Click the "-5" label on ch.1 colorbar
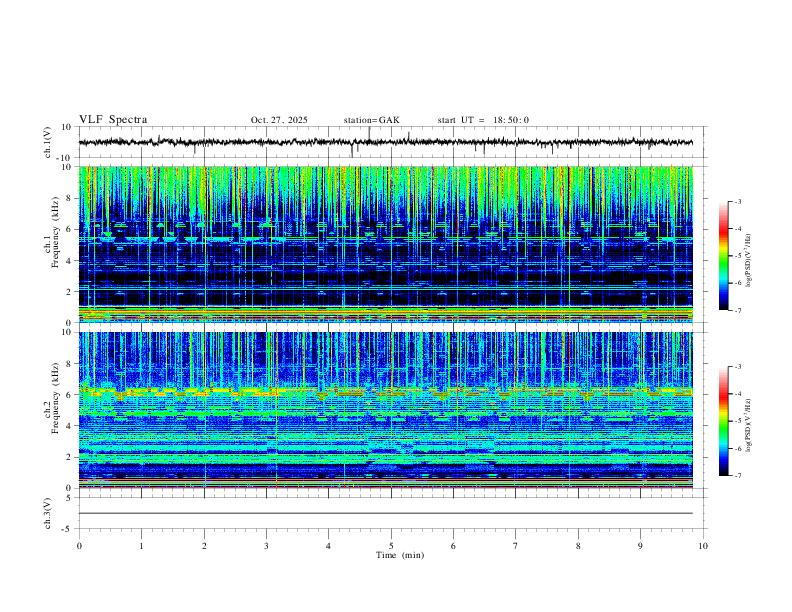The width and height of the screenshot is (792, 612). (737, 256)
